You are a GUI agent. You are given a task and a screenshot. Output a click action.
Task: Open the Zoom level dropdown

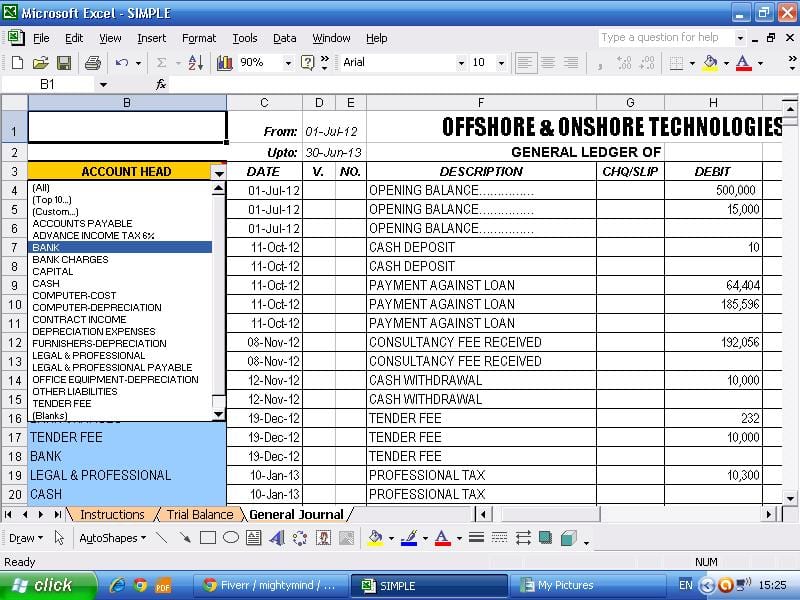coord(289,62)
